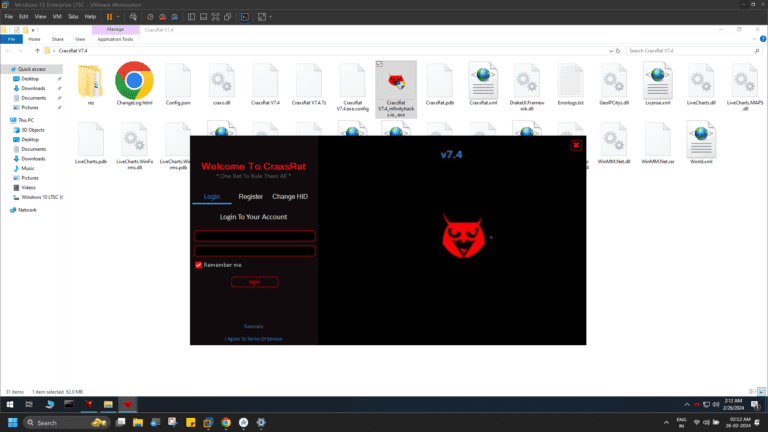Open guest taskbar command prompt icon
This screenshot has width=768, height=432.
[69, 404]
